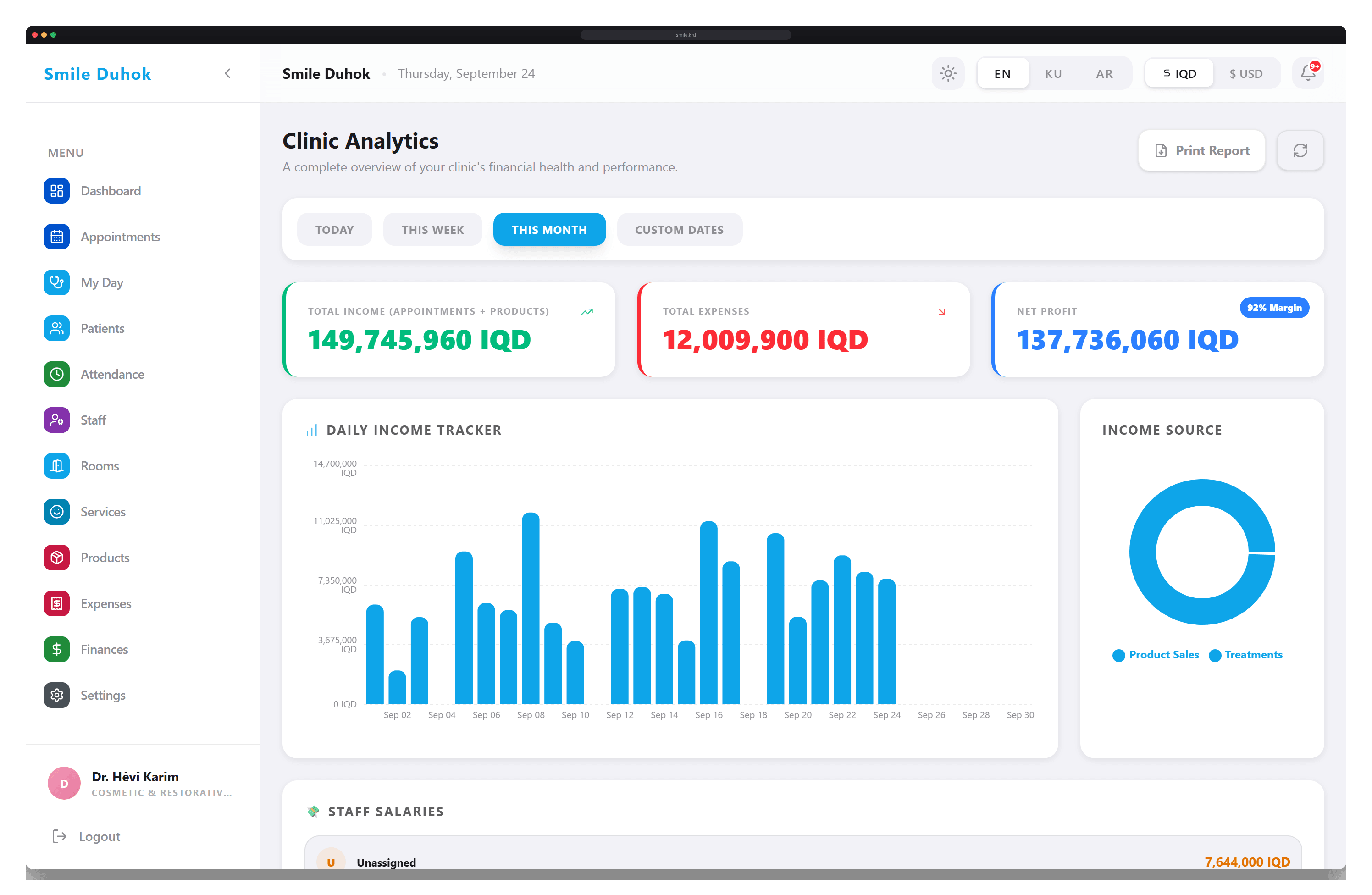Select the THIS MONTH period tab
Viewport: 1372px width, 895px height.
pos(549,229)
